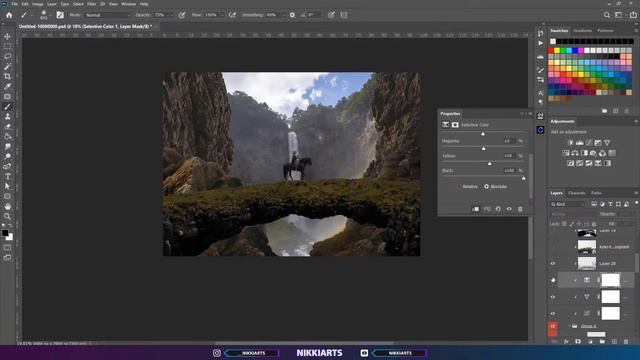Open the layer filter Kind dropdown
640x360 pixels.
(567, 204)
